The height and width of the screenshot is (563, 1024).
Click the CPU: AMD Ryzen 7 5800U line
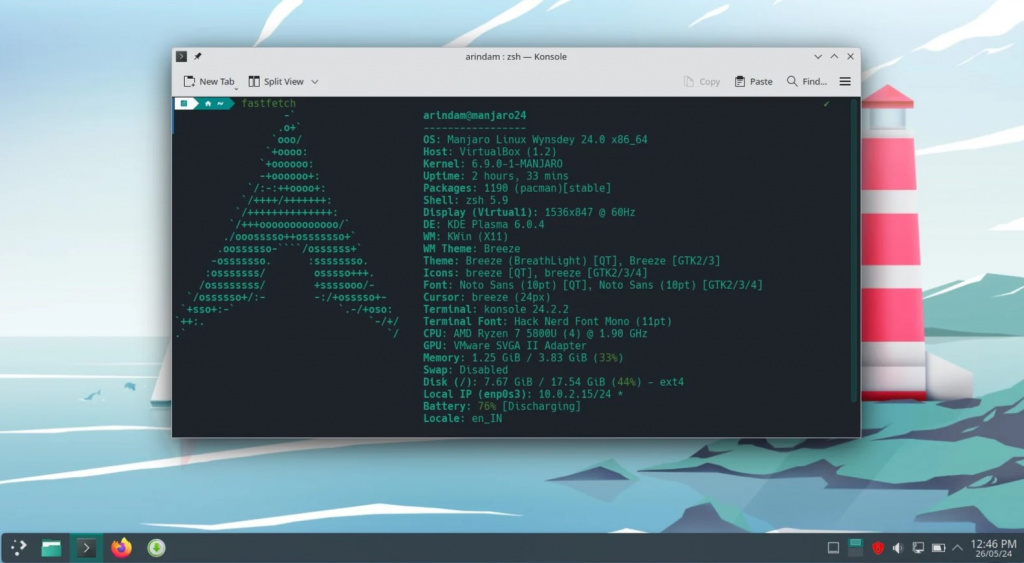pyautogui.click(x=536, y=333)
